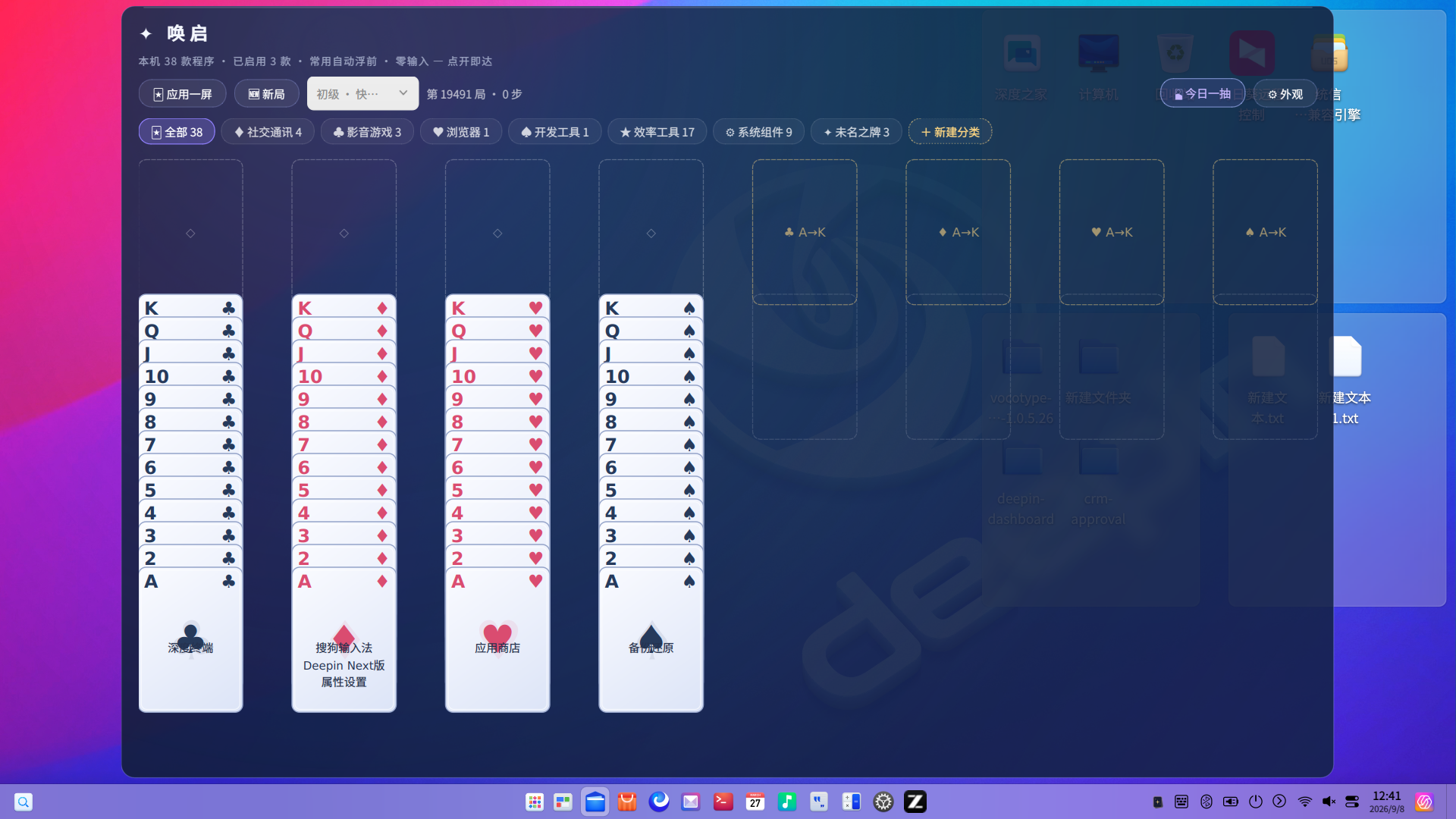Switch to the 未名之牌 3 tab
Image resolution: width=1456 pixels, height=819 pixels.
pyautogui.click(x=856, y=132)
